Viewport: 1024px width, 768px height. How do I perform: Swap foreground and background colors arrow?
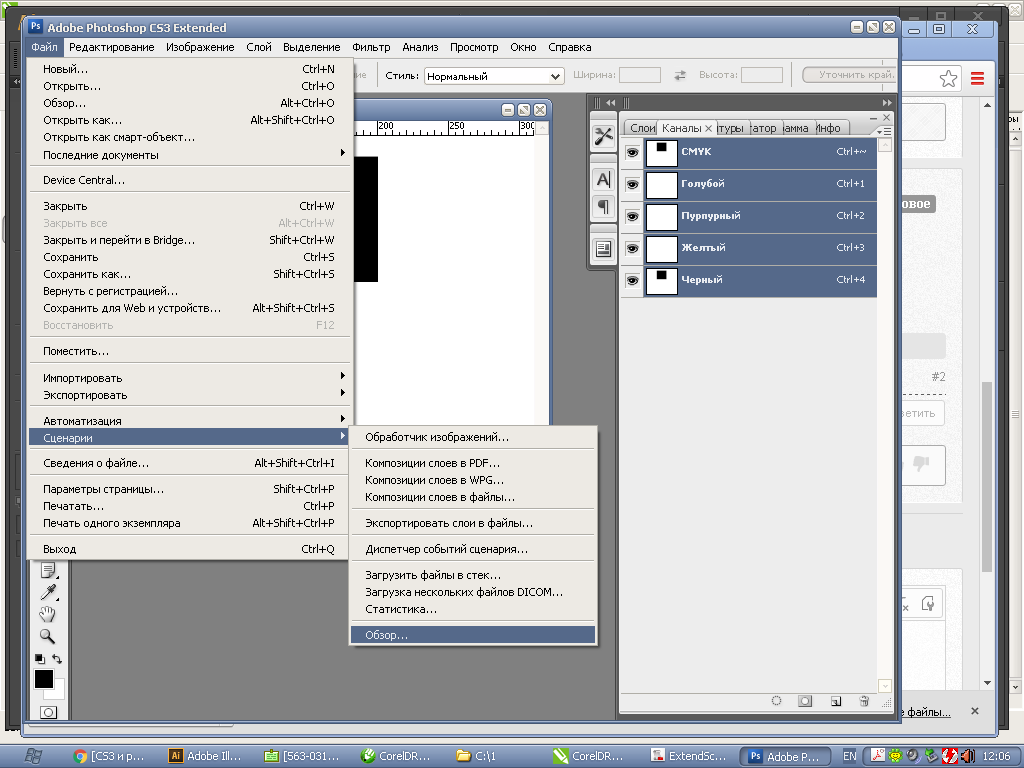(x=57, y=659)
